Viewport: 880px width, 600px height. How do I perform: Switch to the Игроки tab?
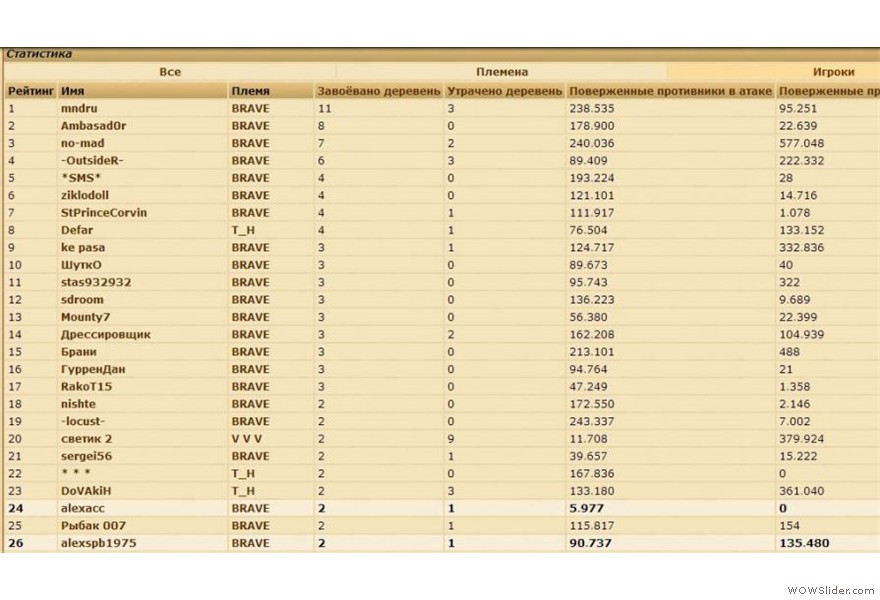tap(832, 71)
